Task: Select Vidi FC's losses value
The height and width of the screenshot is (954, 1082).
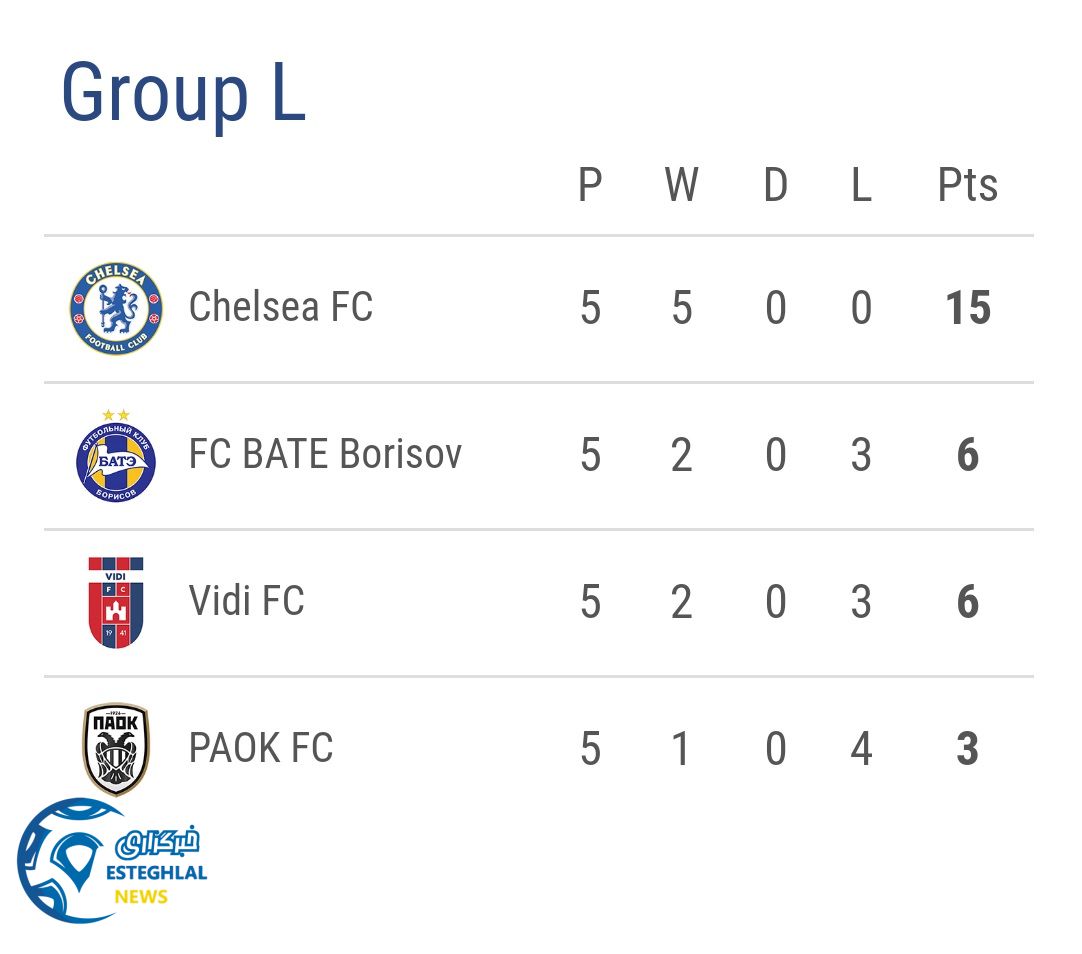Action: point(861,602)
